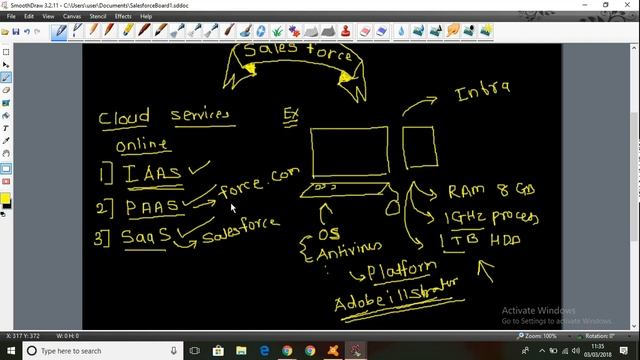Click the yellow foreground color swatch
The height and width of the screenshot is (360, 640).
click(x=4, y=198)
